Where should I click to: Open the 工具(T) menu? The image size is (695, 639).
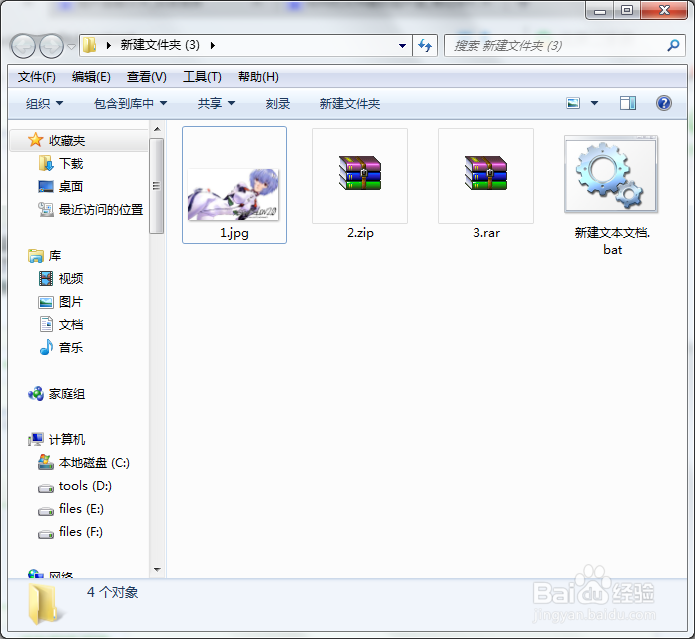pyautogui.click(x=202, y=77)
